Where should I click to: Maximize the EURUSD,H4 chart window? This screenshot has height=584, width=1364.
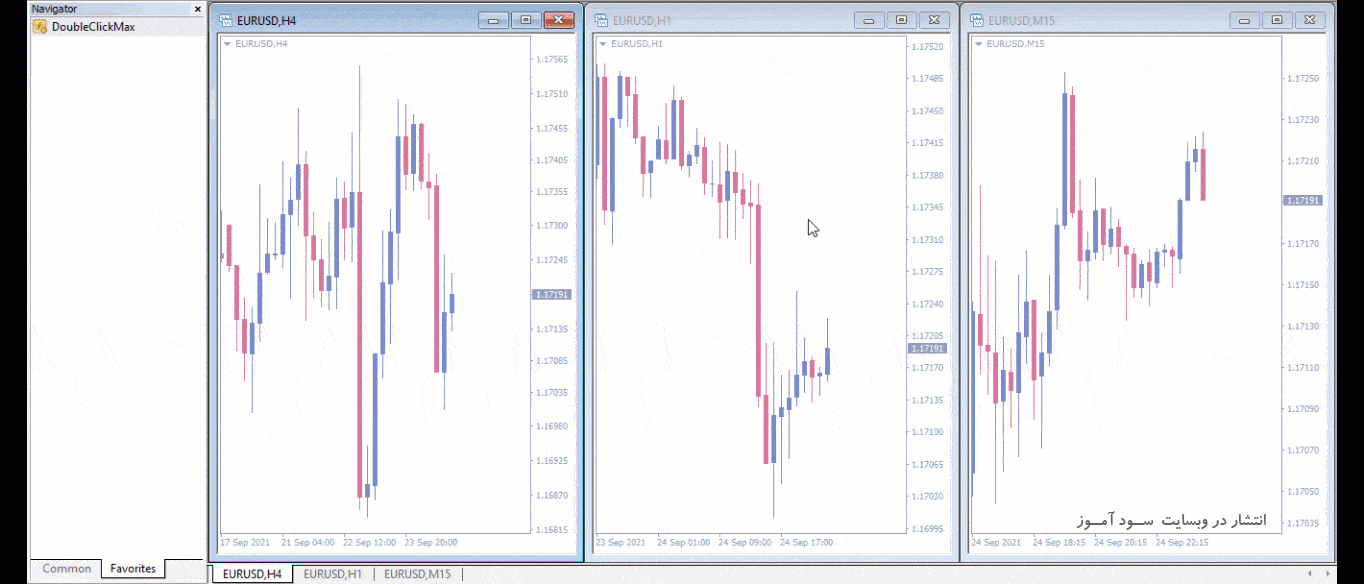526,20
